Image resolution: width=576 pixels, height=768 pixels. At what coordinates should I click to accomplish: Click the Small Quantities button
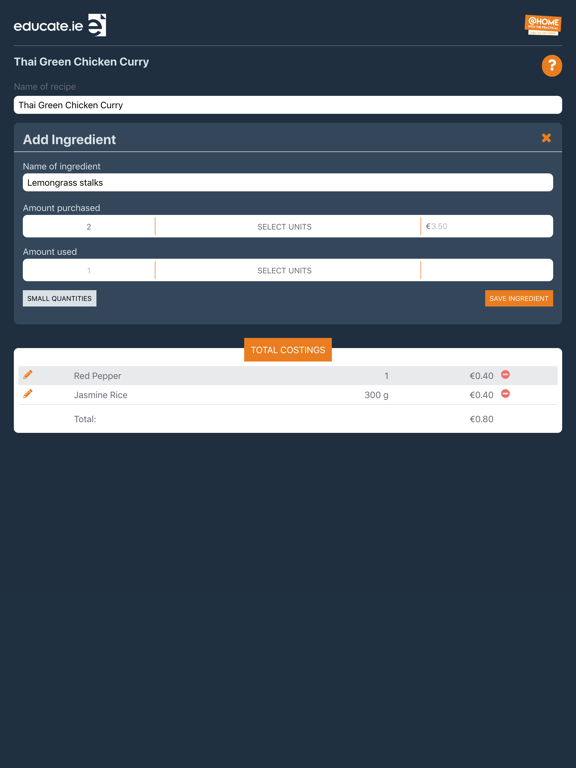(x=59, y=298)
